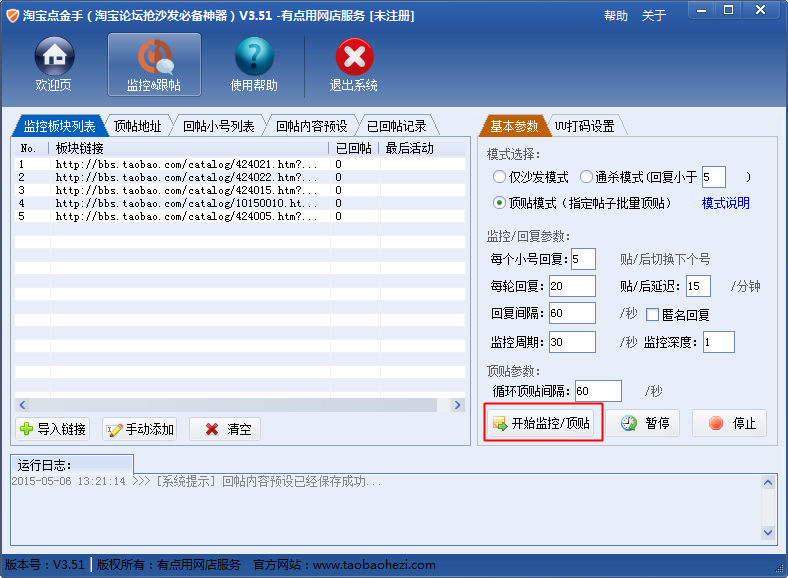
Task: Click the red X icon on 清空
Action: point(212,429)
